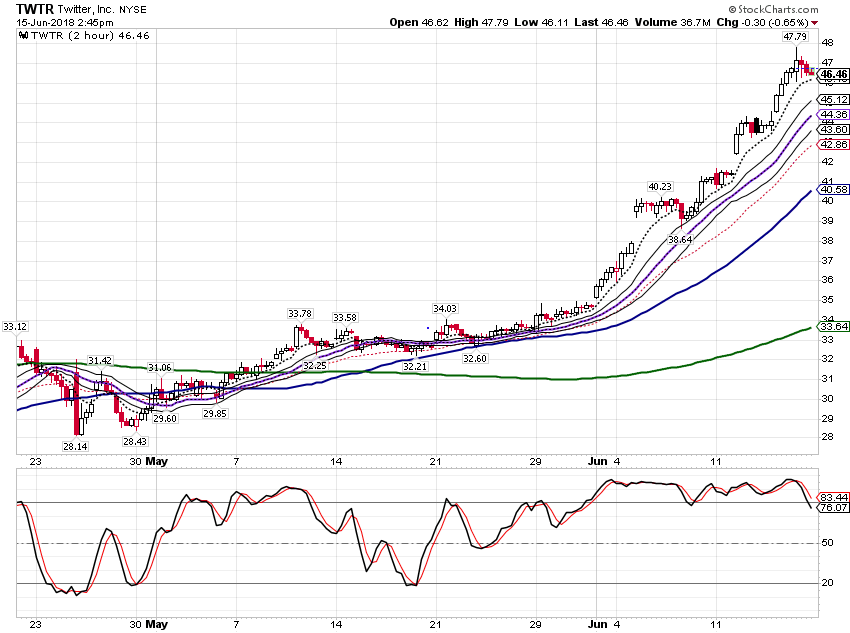Click the 32.21 low annotation
This screenshot has width=850, height=633.
click(x=415, y=366)
